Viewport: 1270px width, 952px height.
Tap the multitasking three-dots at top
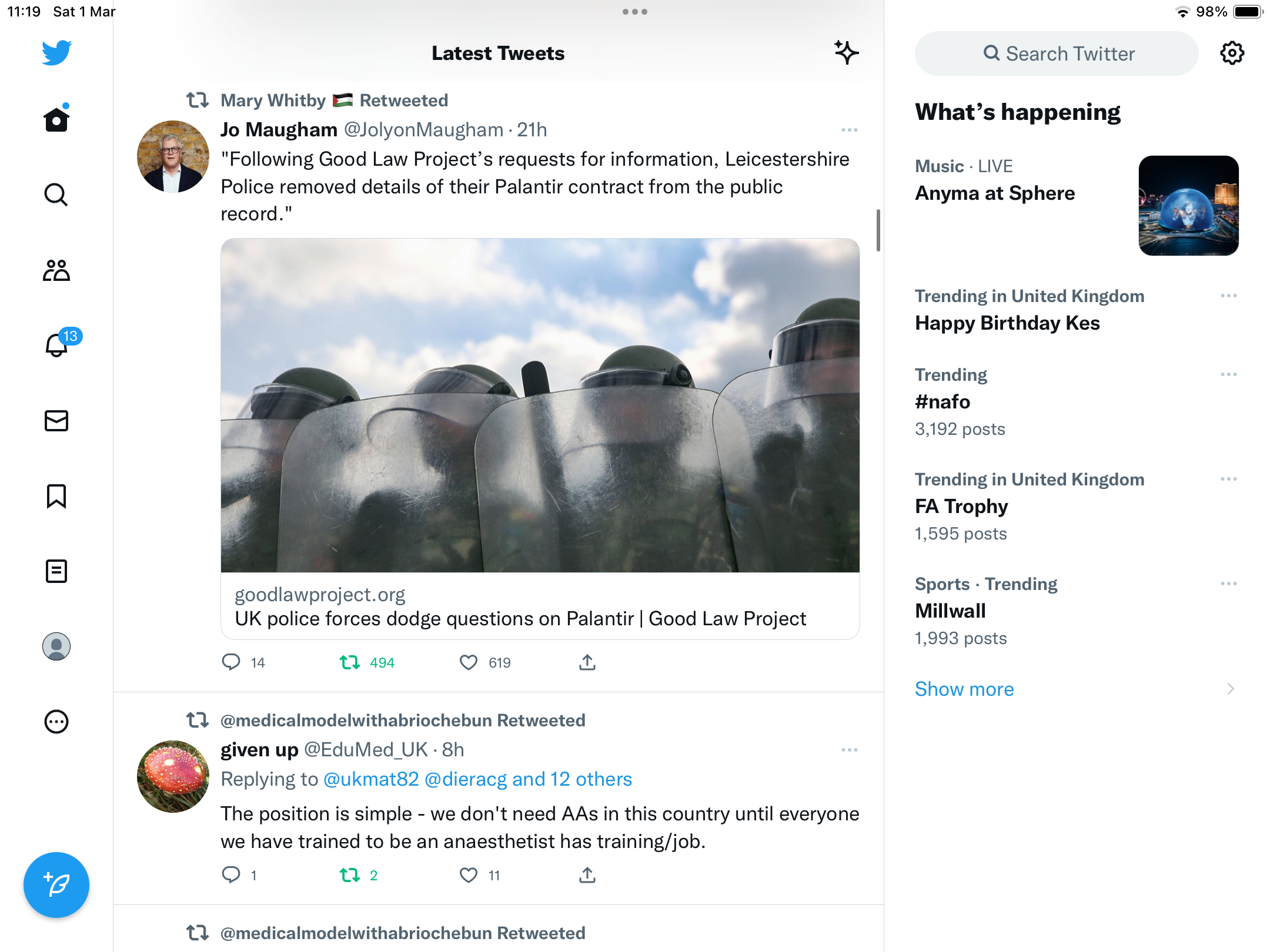click(x=635, y=12)
